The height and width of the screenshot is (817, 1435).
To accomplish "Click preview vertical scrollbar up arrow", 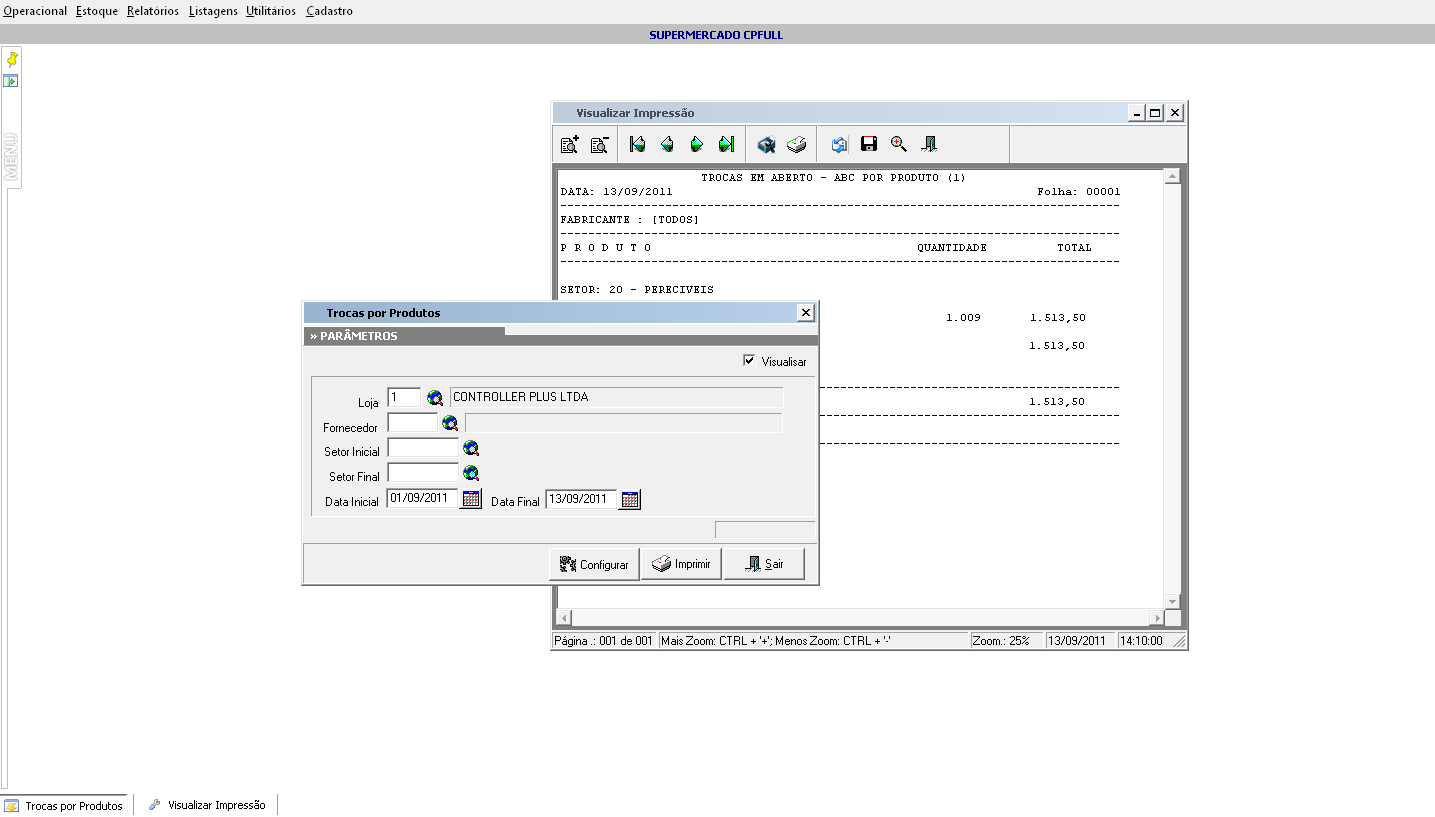I will pyautogui.click(x=1173, y=177).
